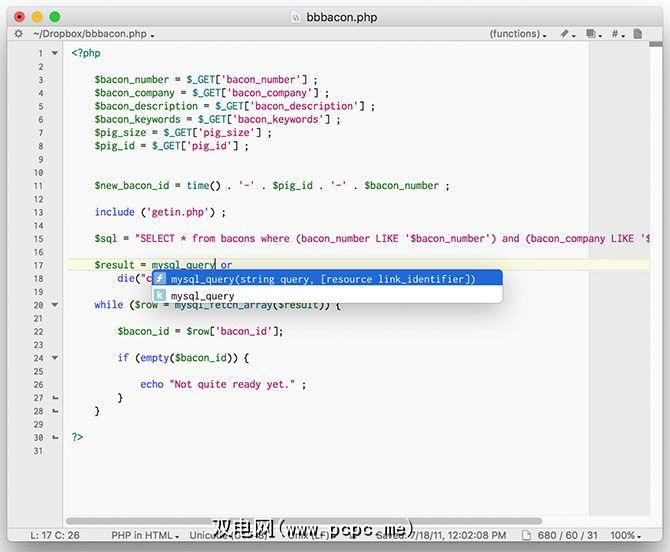
Task: Zoom the window with the green button
Action: pyautogui.click(x=55, y=17)
